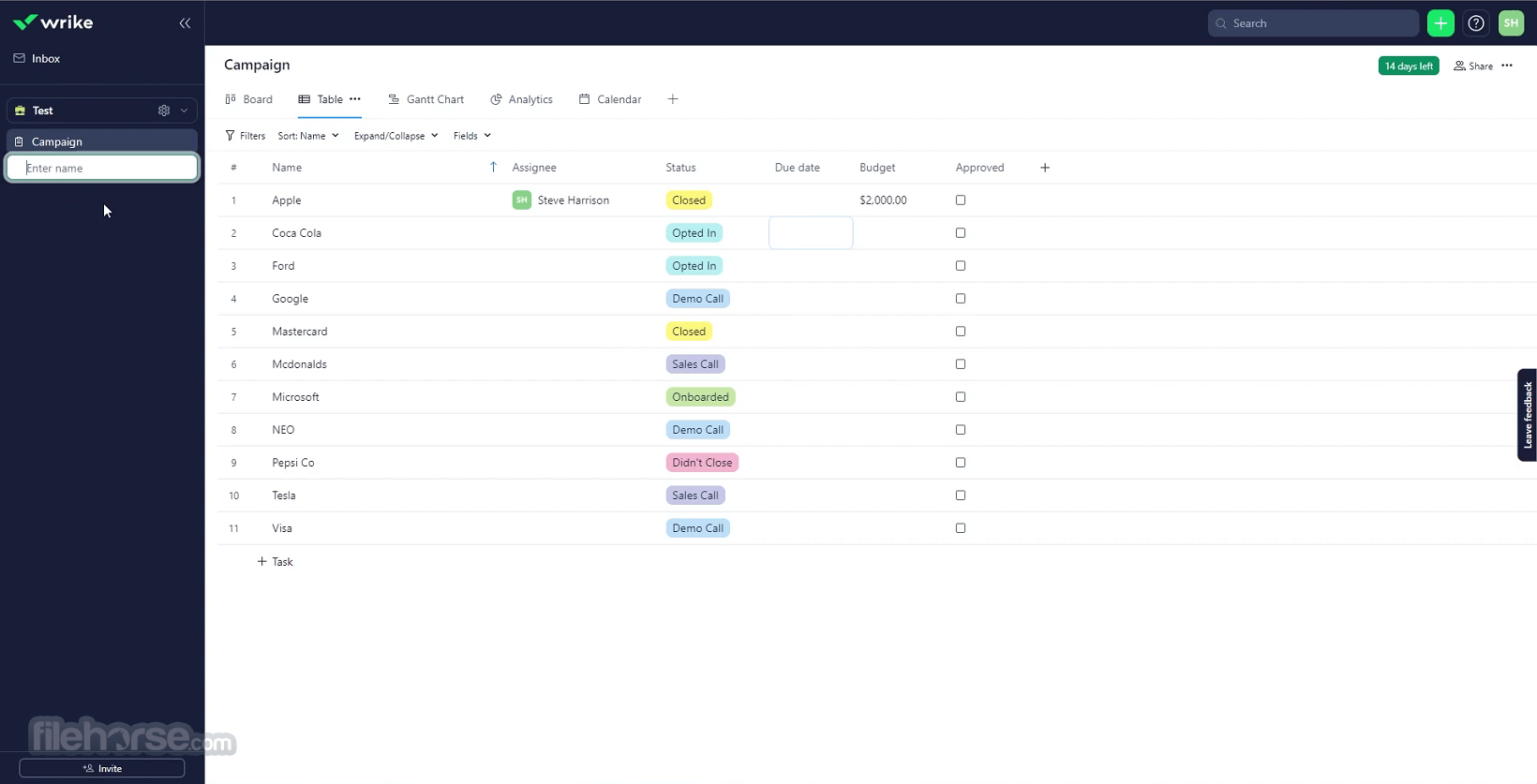
Task: Open the SH profile avatar
Action: tap(1512, 23)
